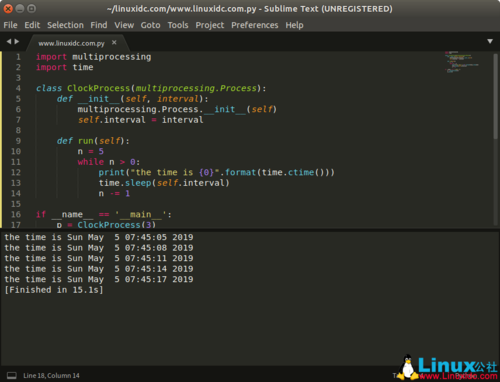This screenshot has width=500, height=382.
Task: Click output line with time 07:45:17
Action: (99, 279)
